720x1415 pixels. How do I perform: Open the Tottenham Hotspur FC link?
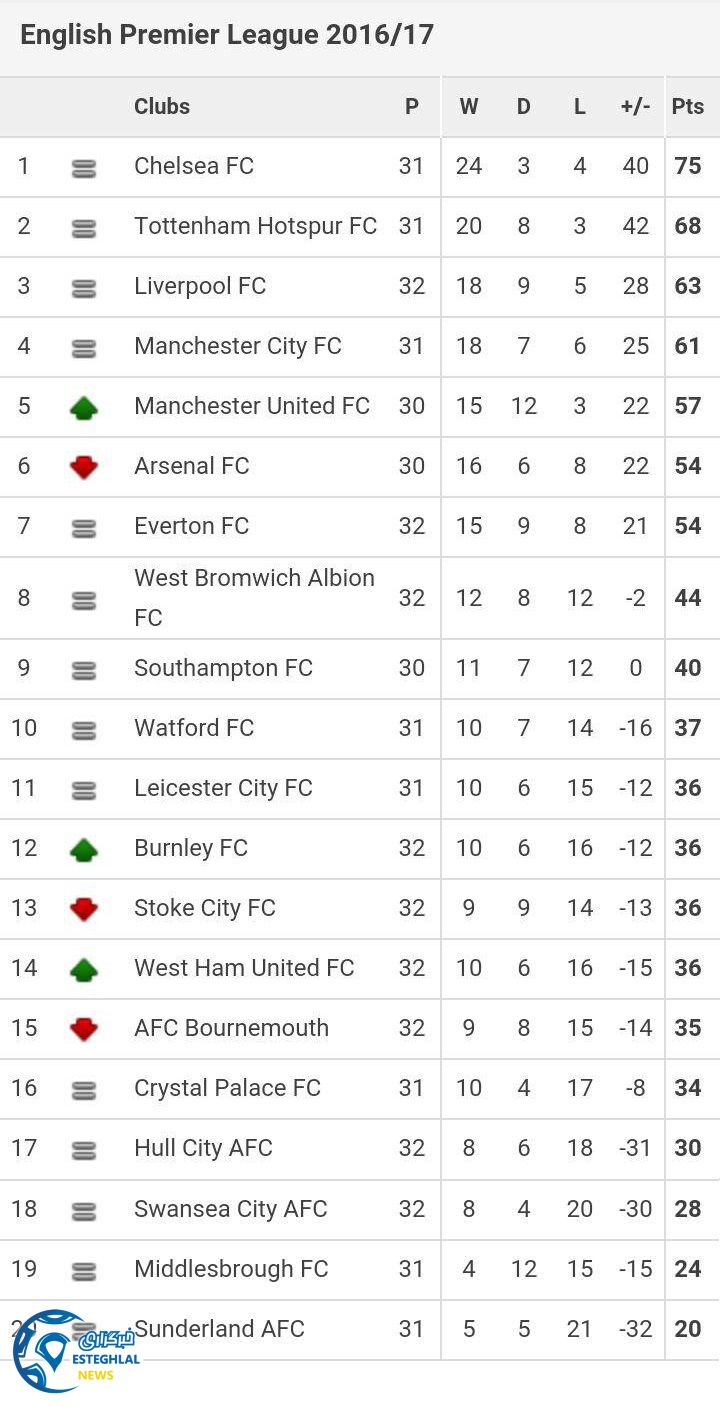pos(255,226)
